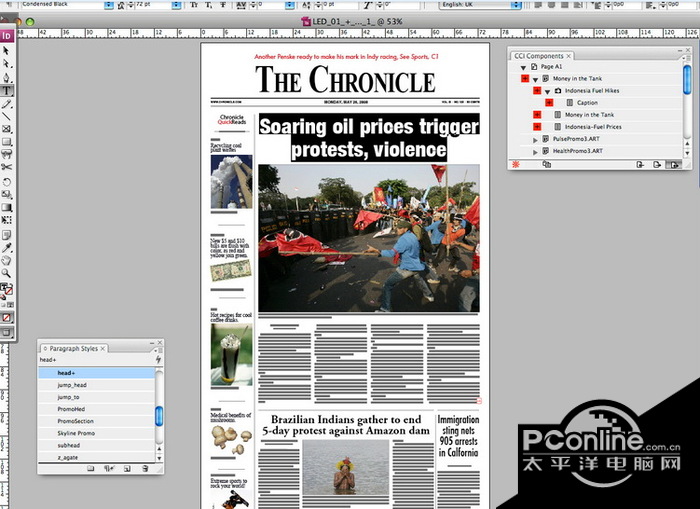Expand the PulsePromo3.ART node
Viewport: 700px width, 509px height.
pos(535,140)
